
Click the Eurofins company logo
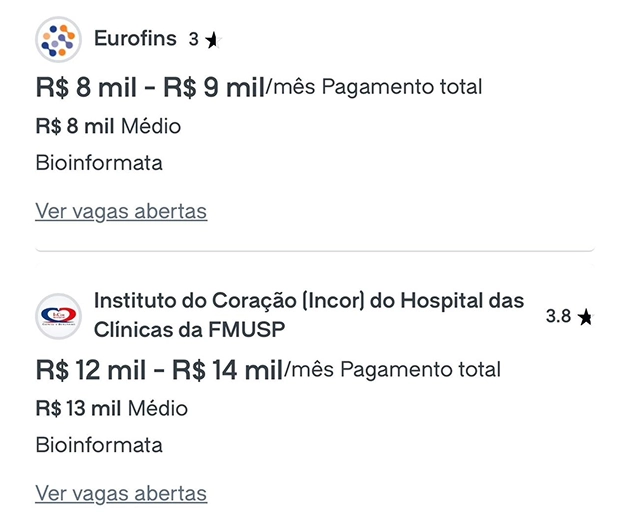pos(58,40)
